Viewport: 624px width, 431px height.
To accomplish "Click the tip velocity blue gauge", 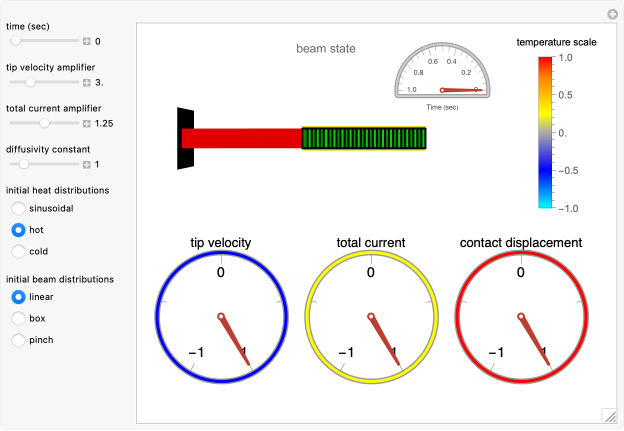I will click(x=221, y=317).
